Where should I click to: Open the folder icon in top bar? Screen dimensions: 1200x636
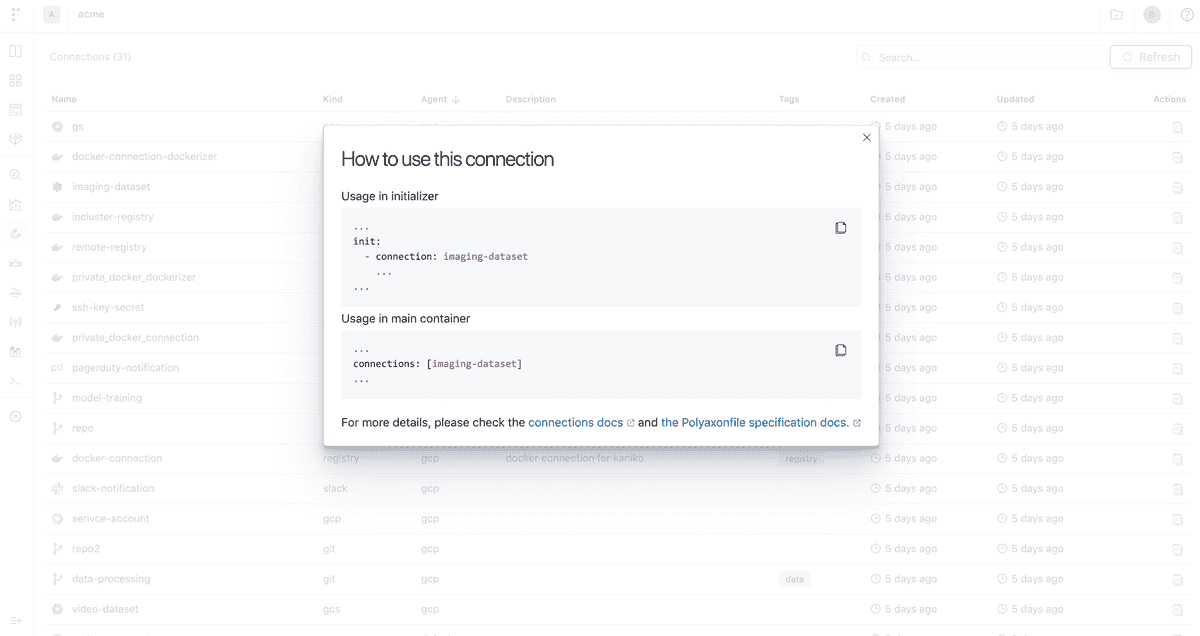(x=1117, y=15)
